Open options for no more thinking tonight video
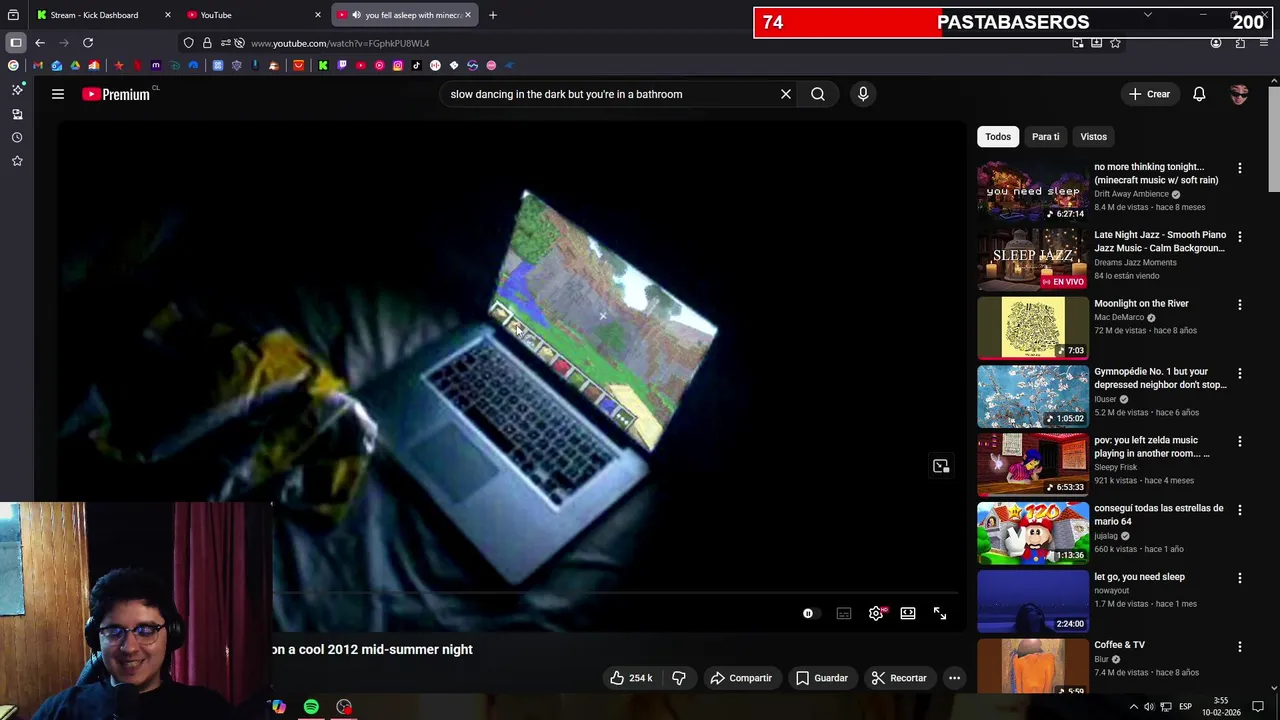The height and width of the screenshot is (720, 1280). coord(1240,169)
